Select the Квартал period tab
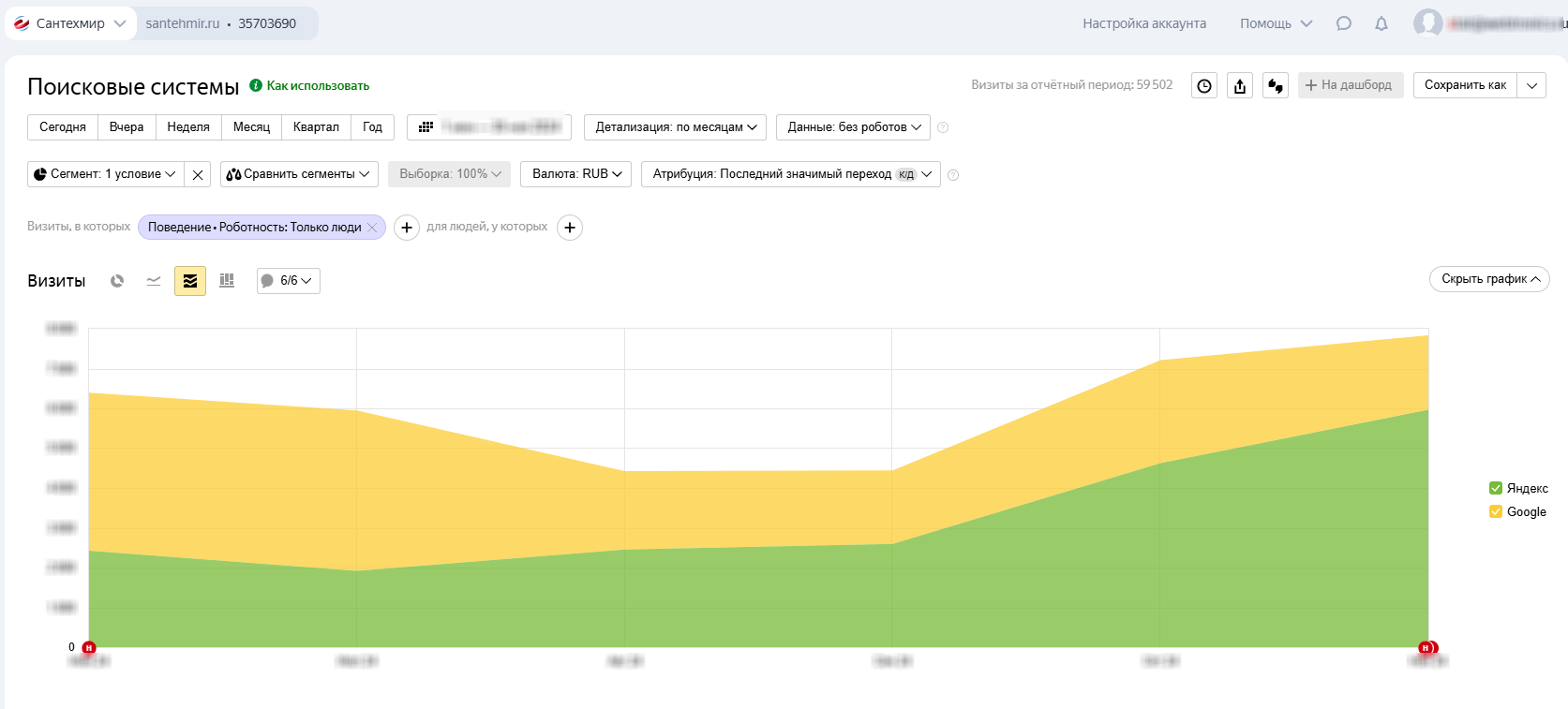The width and height of the screenshot is (1568, 709). [316, 127]
